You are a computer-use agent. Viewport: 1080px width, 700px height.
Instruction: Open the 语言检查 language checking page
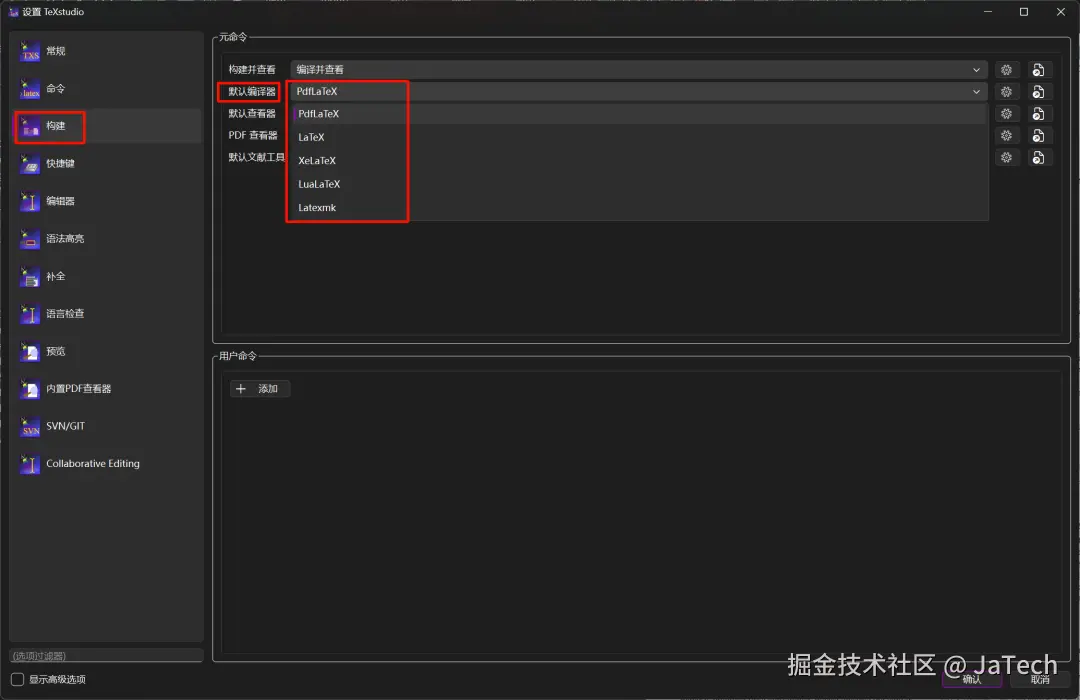(x=106, y=314)
